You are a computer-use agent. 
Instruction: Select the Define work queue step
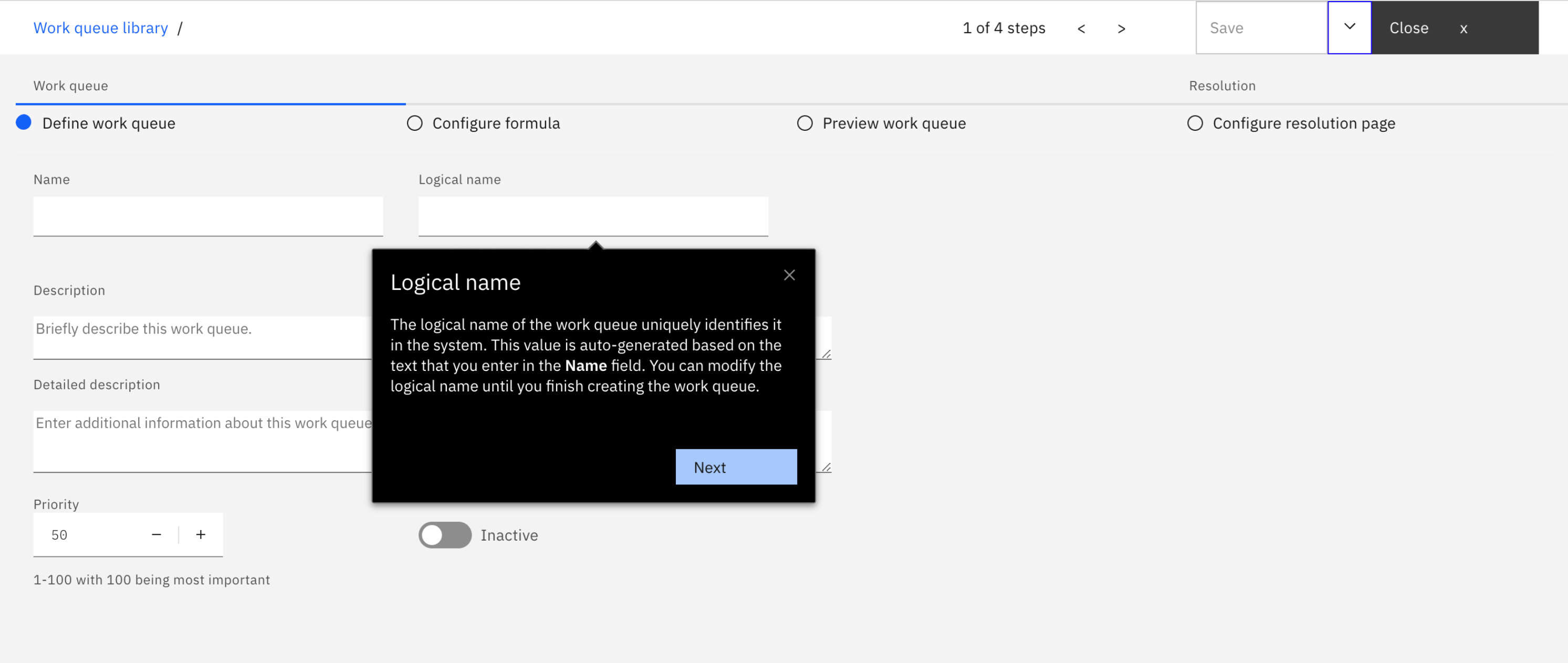108,123
